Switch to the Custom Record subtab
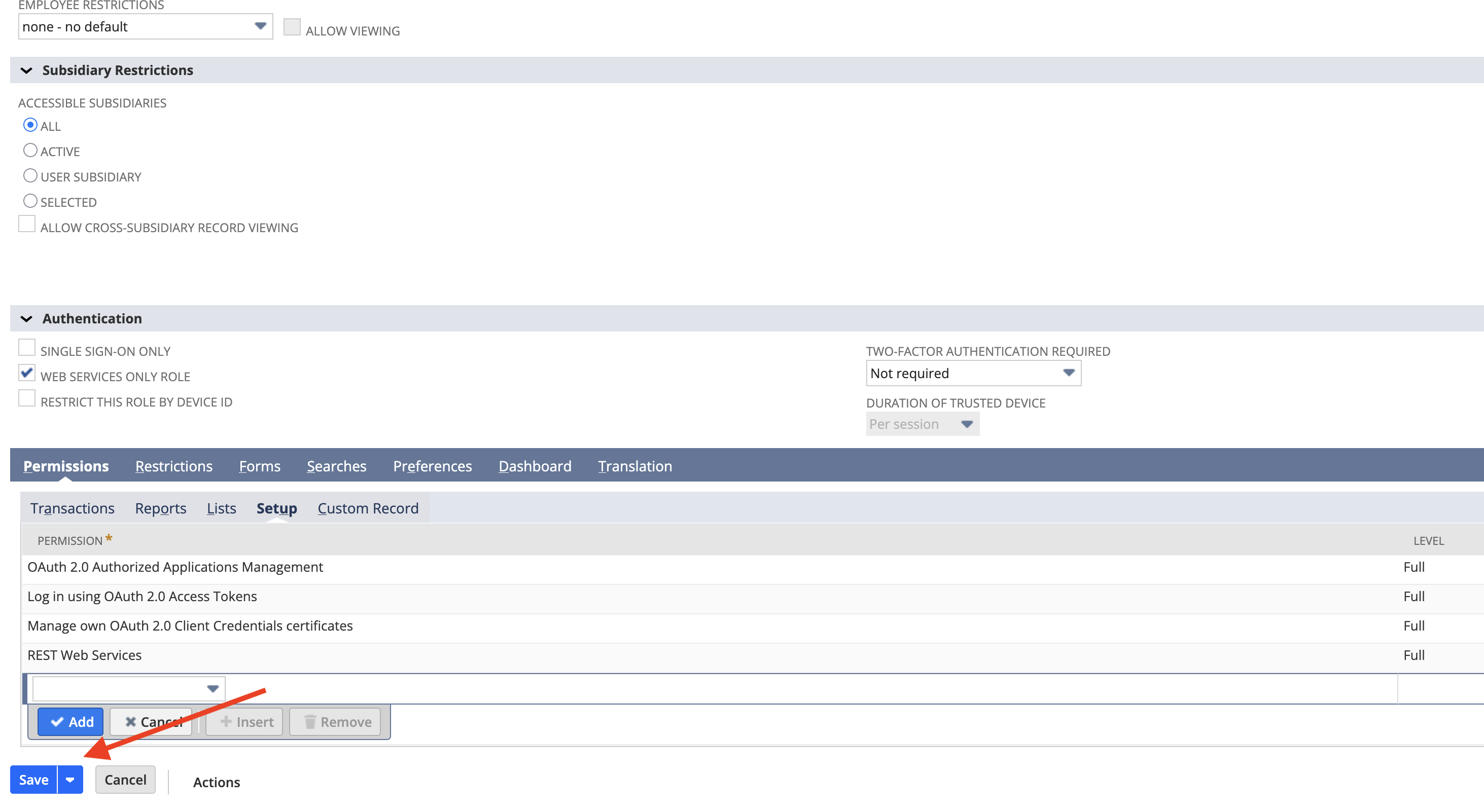Image resolution: width=1484 pixels, height=812 pixels. point(368,508)
